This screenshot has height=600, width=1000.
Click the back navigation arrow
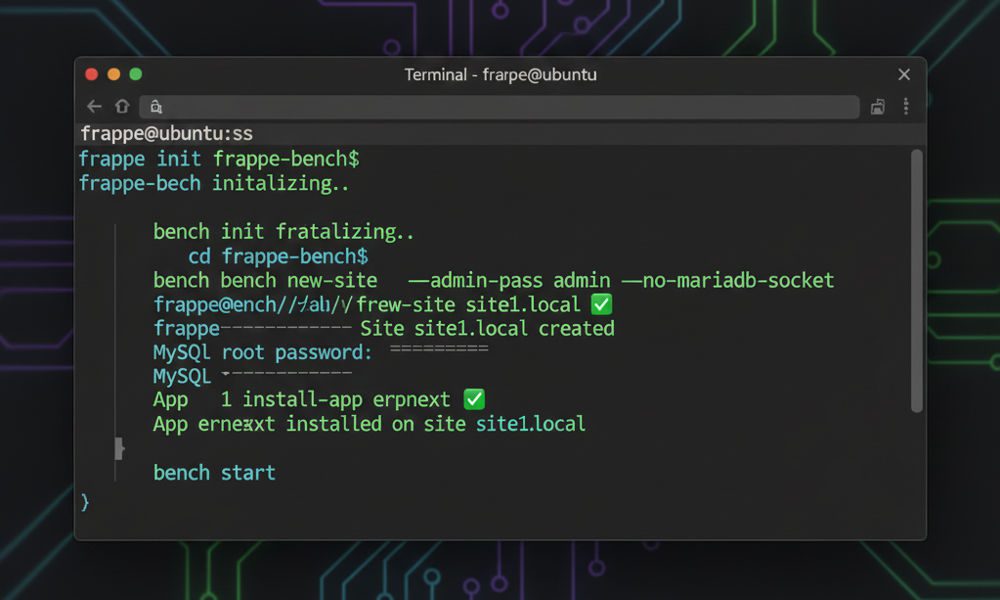93,106
